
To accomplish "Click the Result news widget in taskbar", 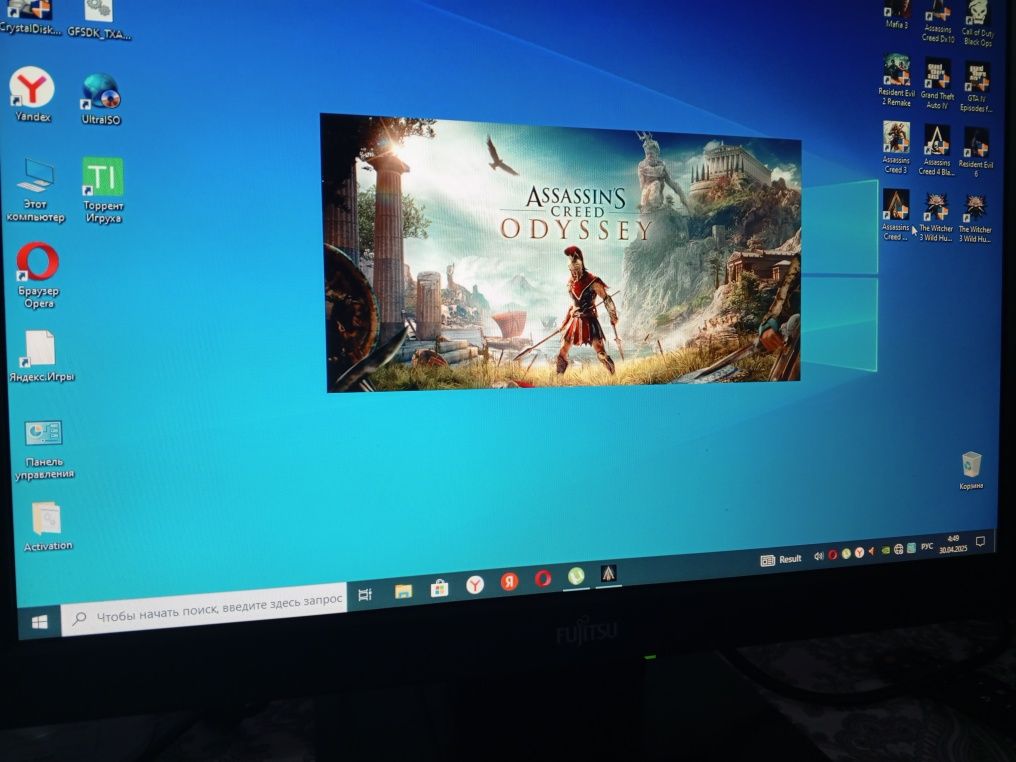I will tap(781, 559).
